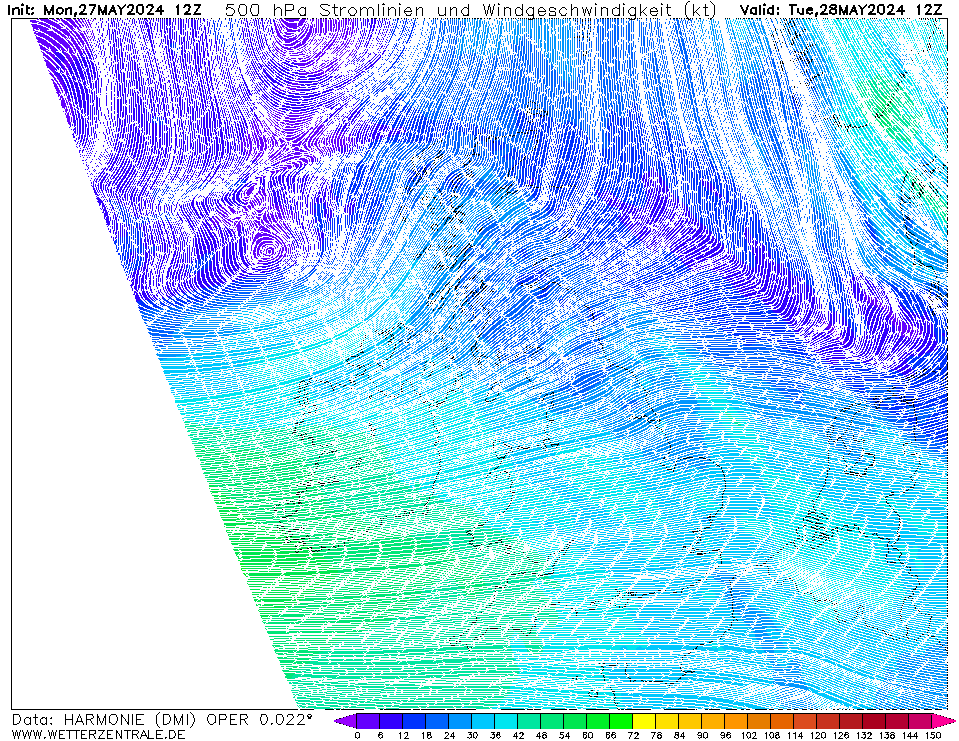Click the '72' legend value label

[x=633, y=735]
